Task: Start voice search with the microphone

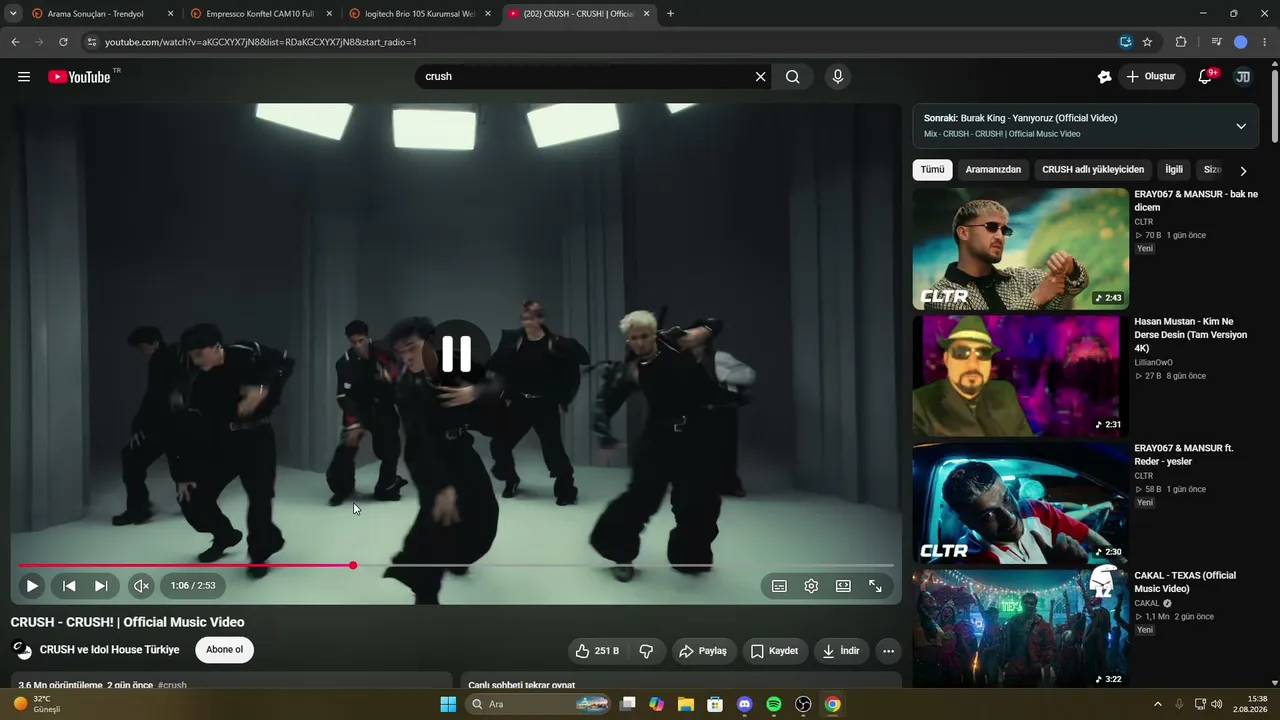Action: click(838, 77)
